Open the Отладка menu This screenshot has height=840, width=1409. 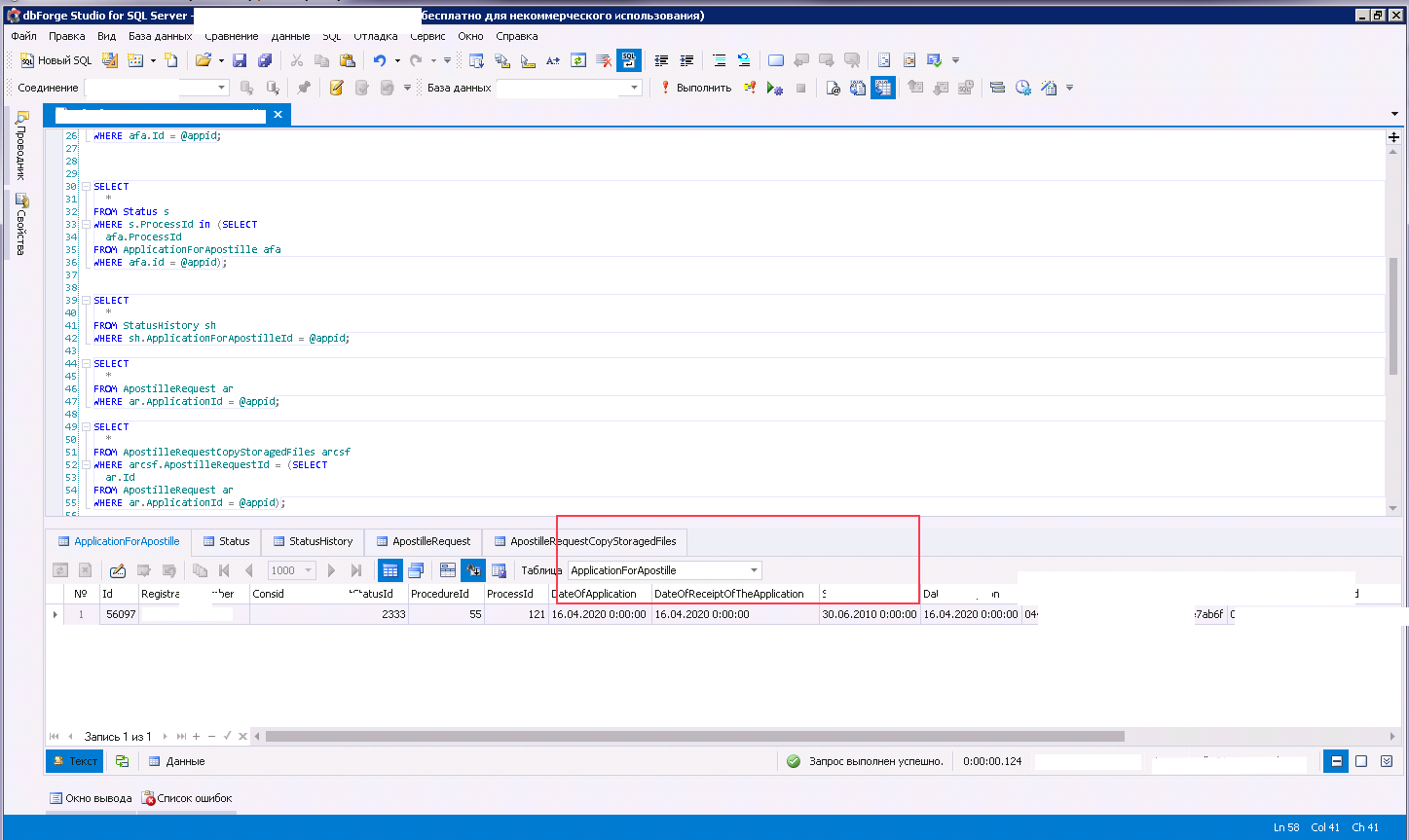click(x=376, y=36)
